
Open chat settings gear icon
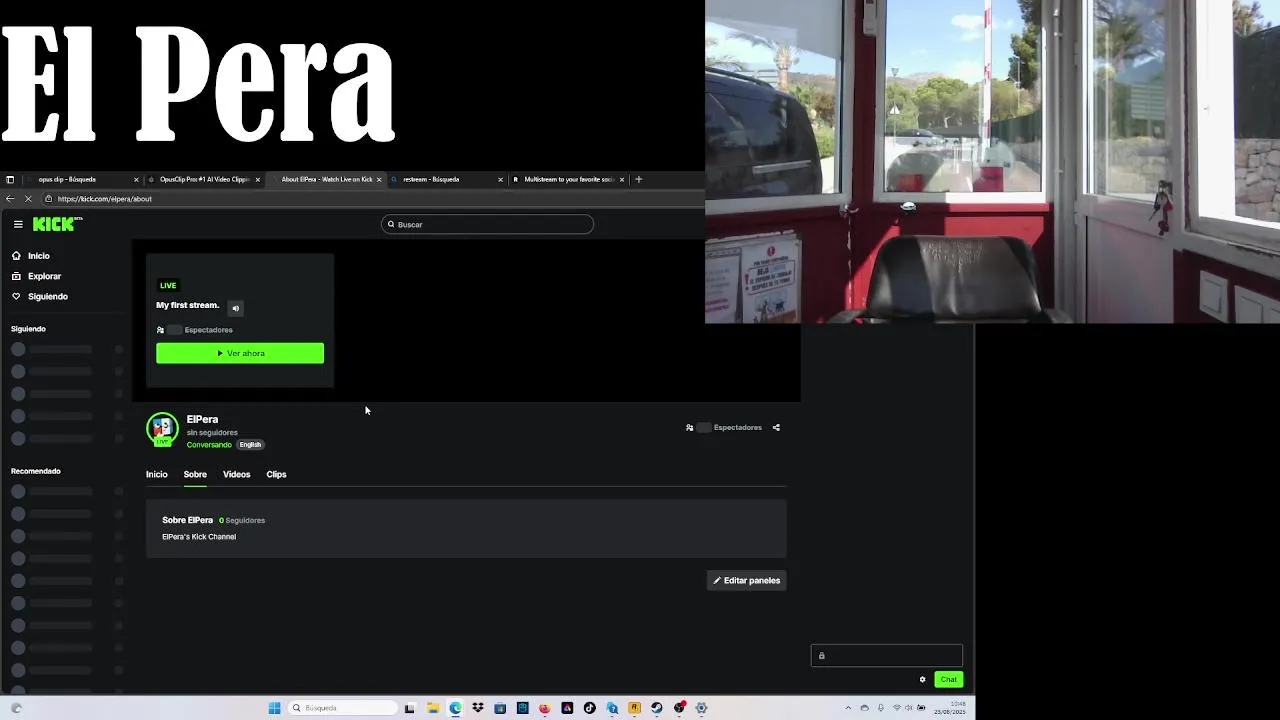922,679
